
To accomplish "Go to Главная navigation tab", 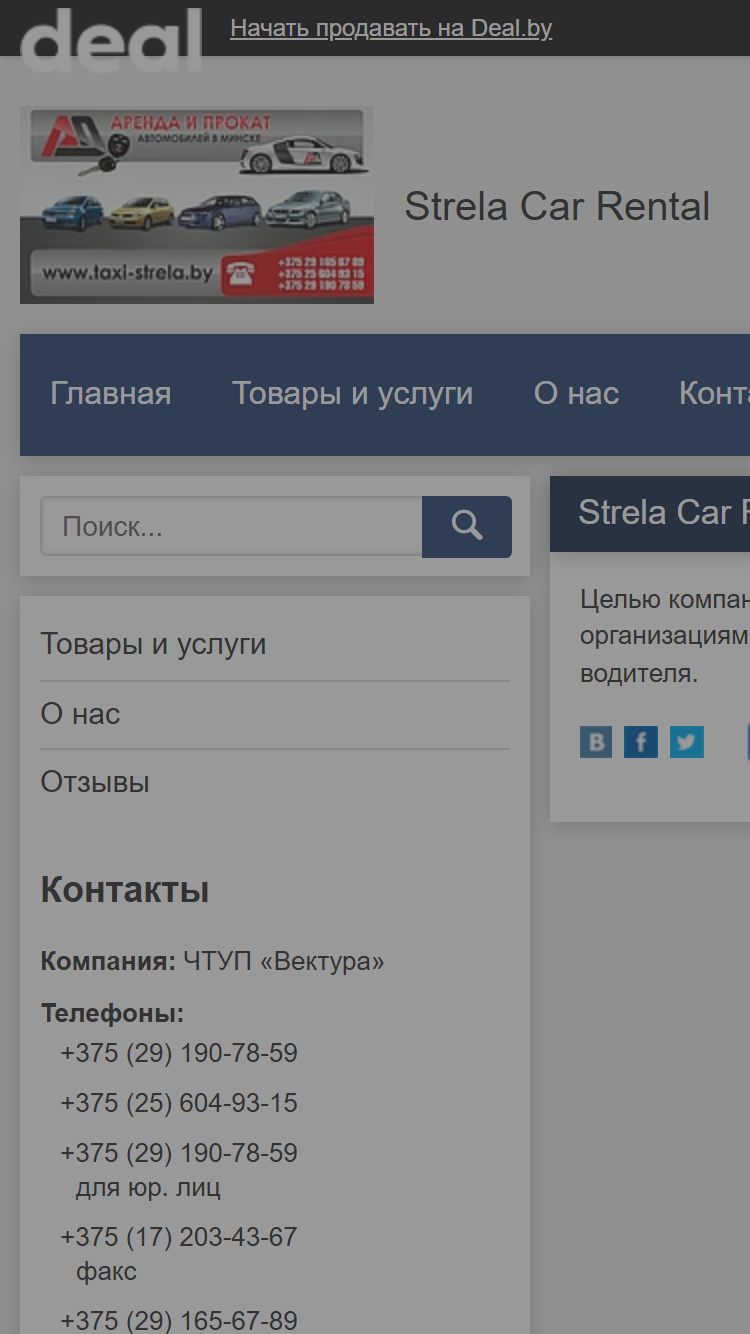I will 111,394.
